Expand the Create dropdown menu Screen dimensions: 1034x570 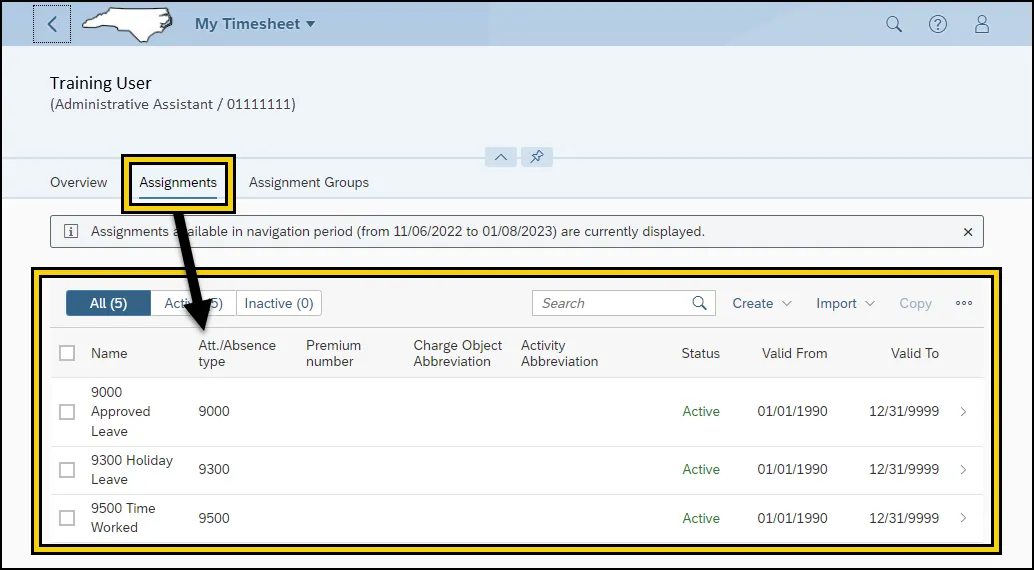tap(762, 303)
